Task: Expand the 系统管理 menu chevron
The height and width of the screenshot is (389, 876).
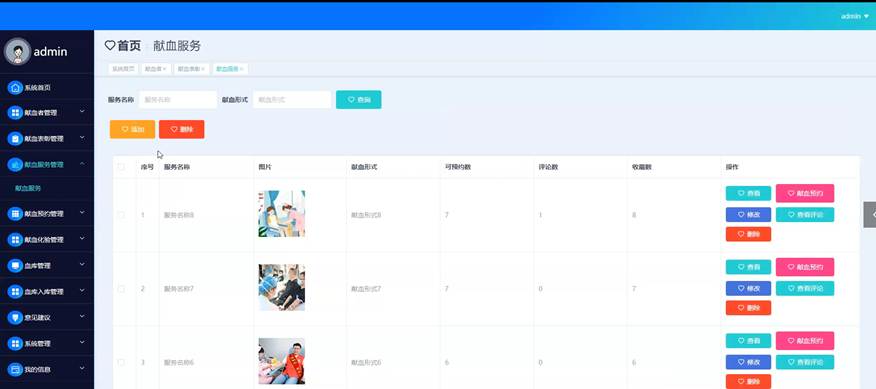Action: pos(82,343)
